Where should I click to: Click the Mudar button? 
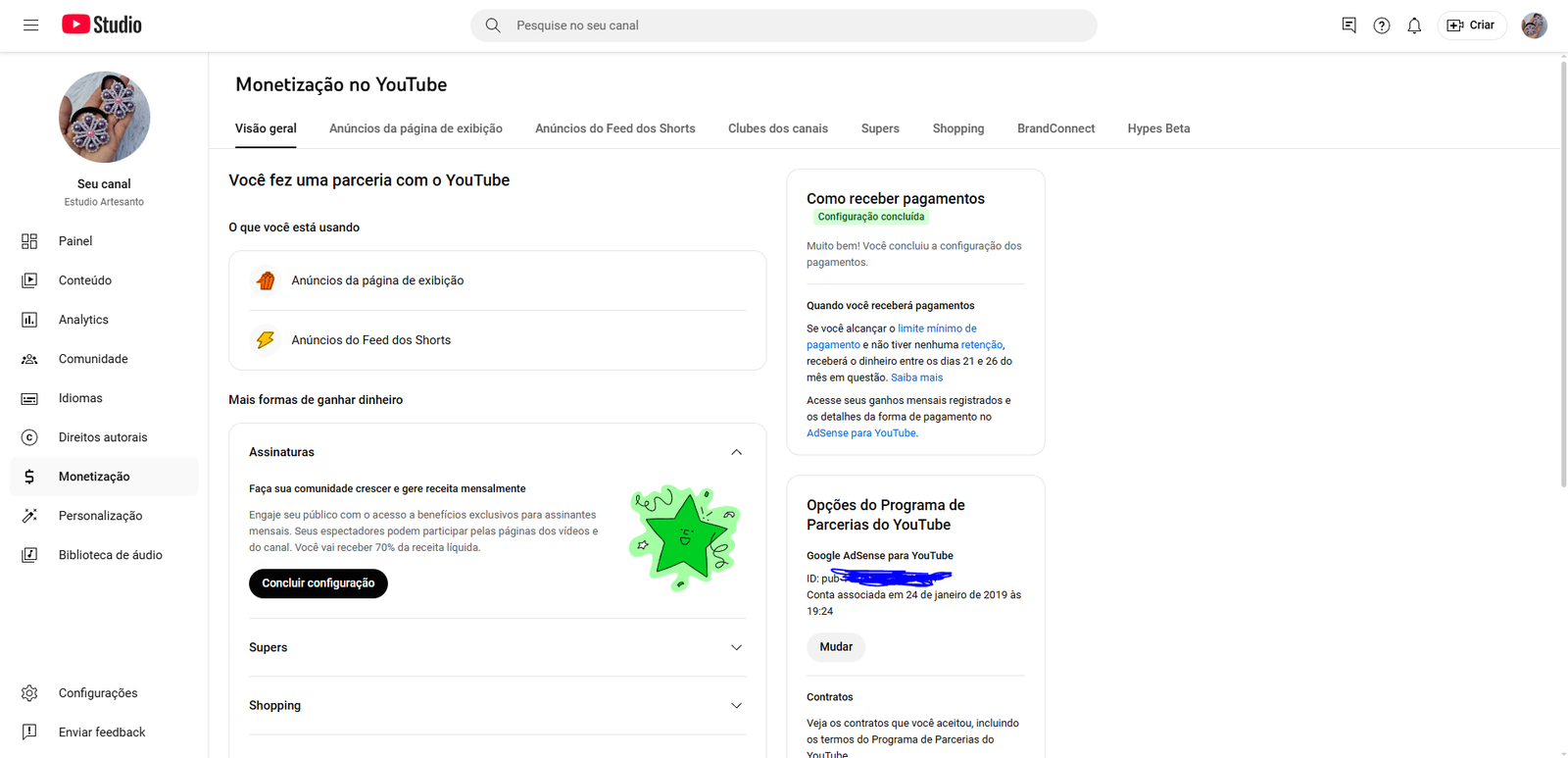[836, 647]
